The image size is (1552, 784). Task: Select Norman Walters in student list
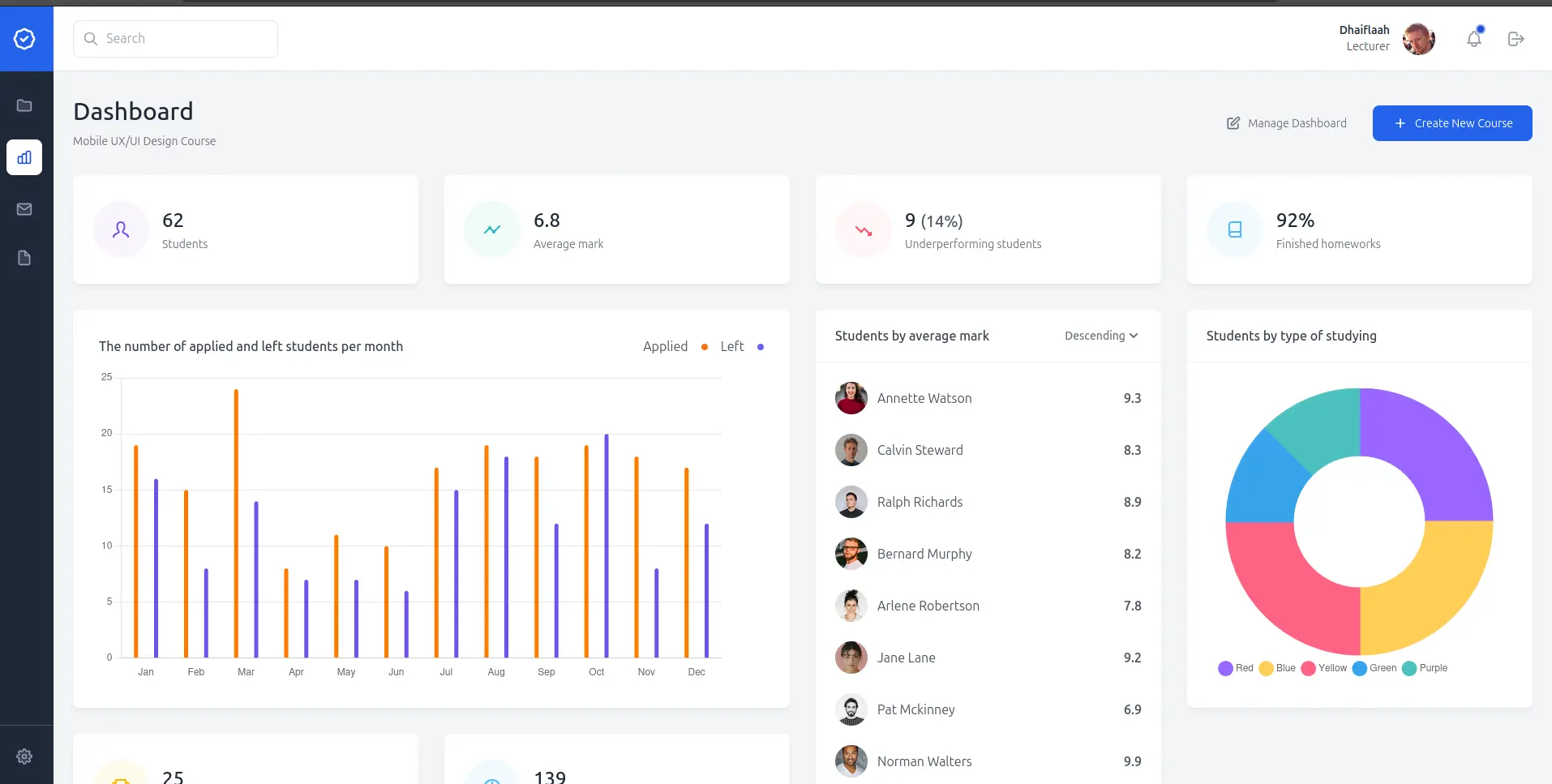(x=988, y=761)
